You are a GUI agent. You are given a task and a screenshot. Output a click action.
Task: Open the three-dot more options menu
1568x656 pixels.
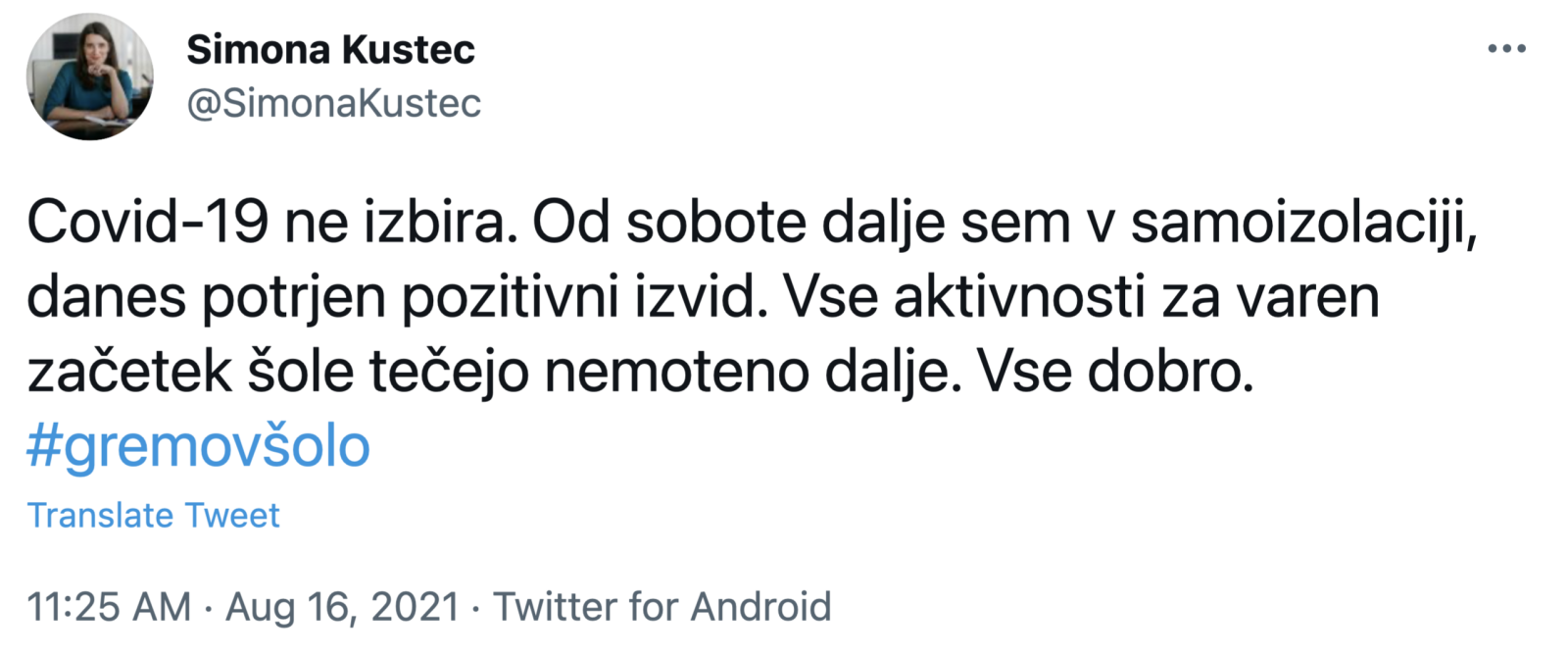click(x=1506, y=49)
